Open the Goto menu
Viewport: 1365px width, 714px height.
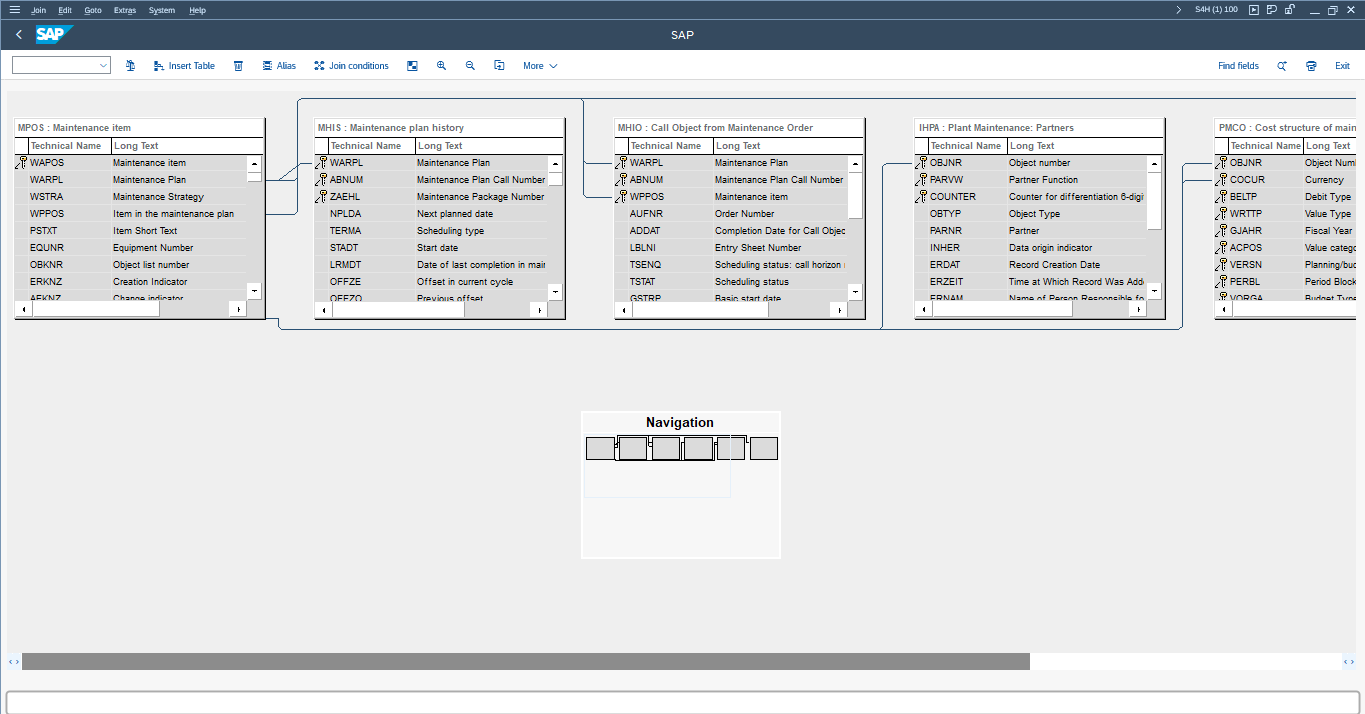(93, 10)
